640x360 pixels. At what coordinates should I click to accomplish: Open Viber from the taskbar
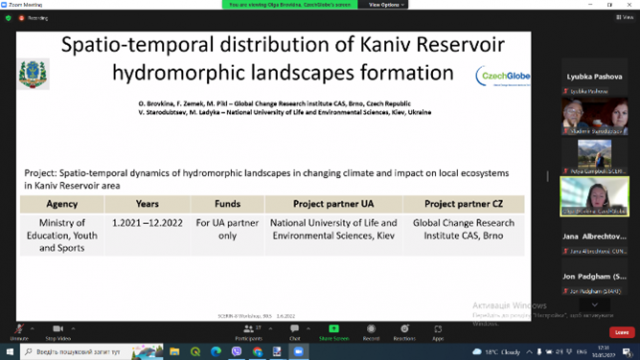[x=237, y=351]
